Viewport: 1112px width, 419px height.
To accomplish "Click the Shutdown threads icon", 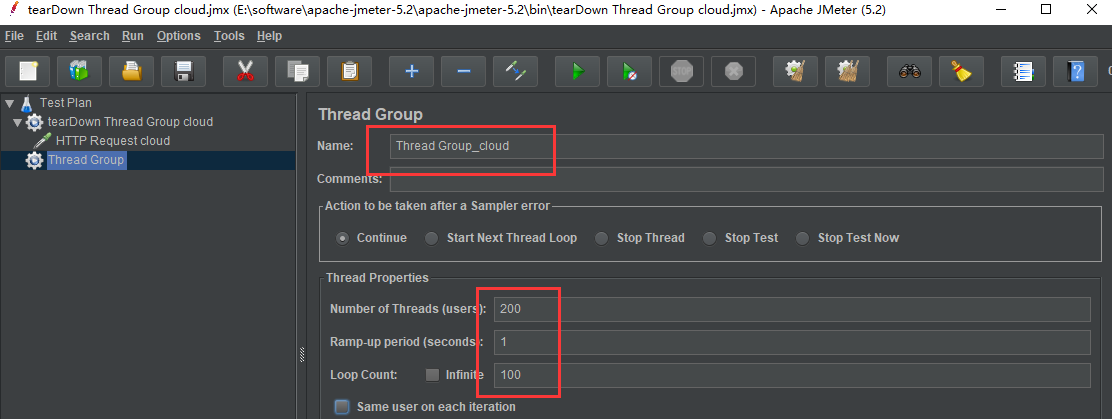I will [733, 71].
